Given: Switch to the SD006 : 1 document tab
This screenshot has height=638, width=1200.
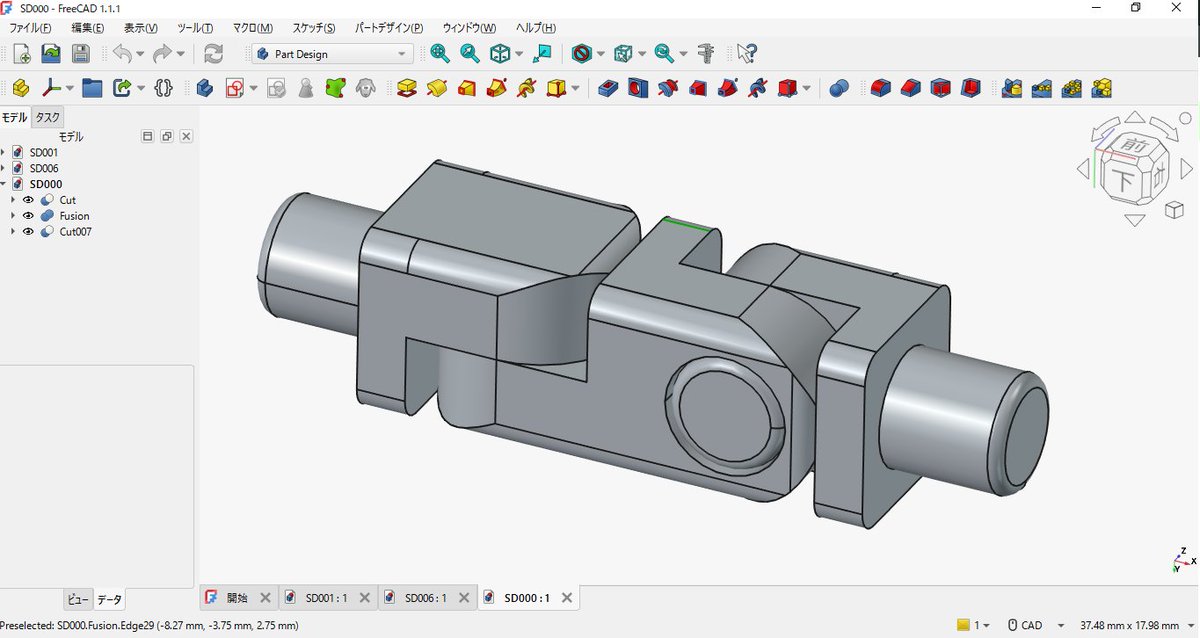Looking at the screenshot, I should click(426, 598).
